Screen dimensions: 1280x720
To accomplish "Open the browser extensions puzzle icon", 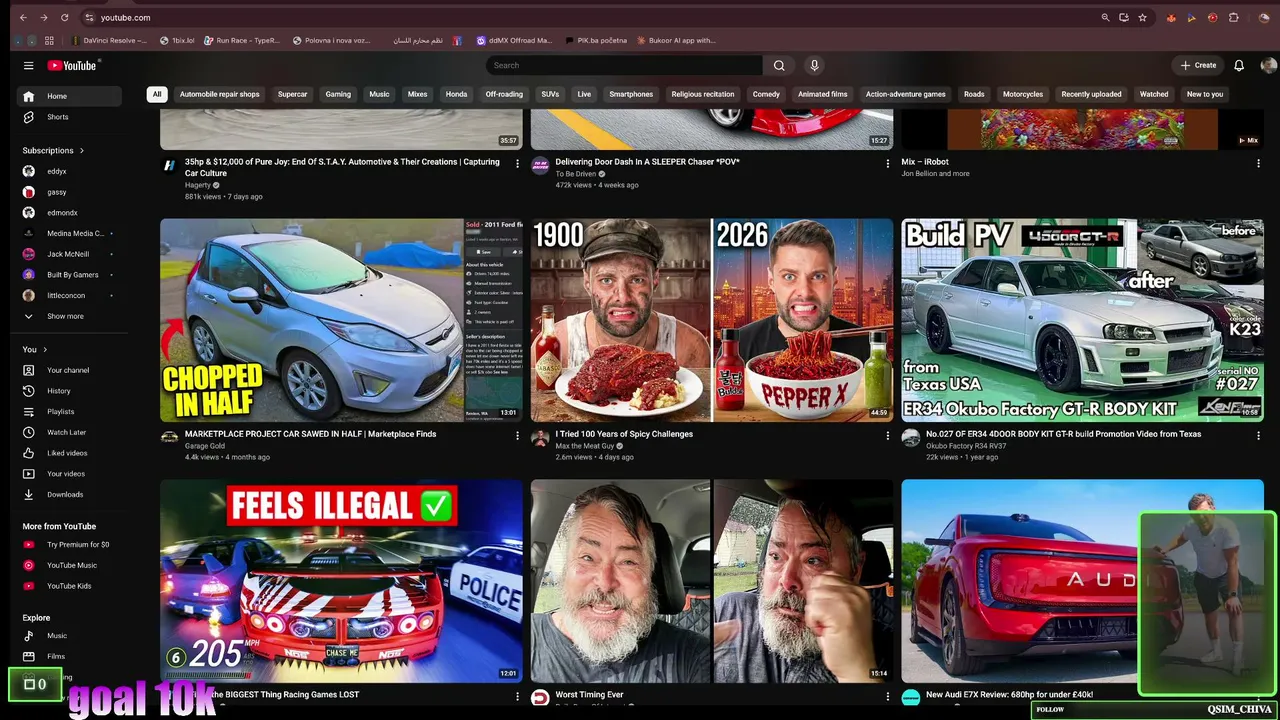I will pyautogui.click(x=1233, y=18).
